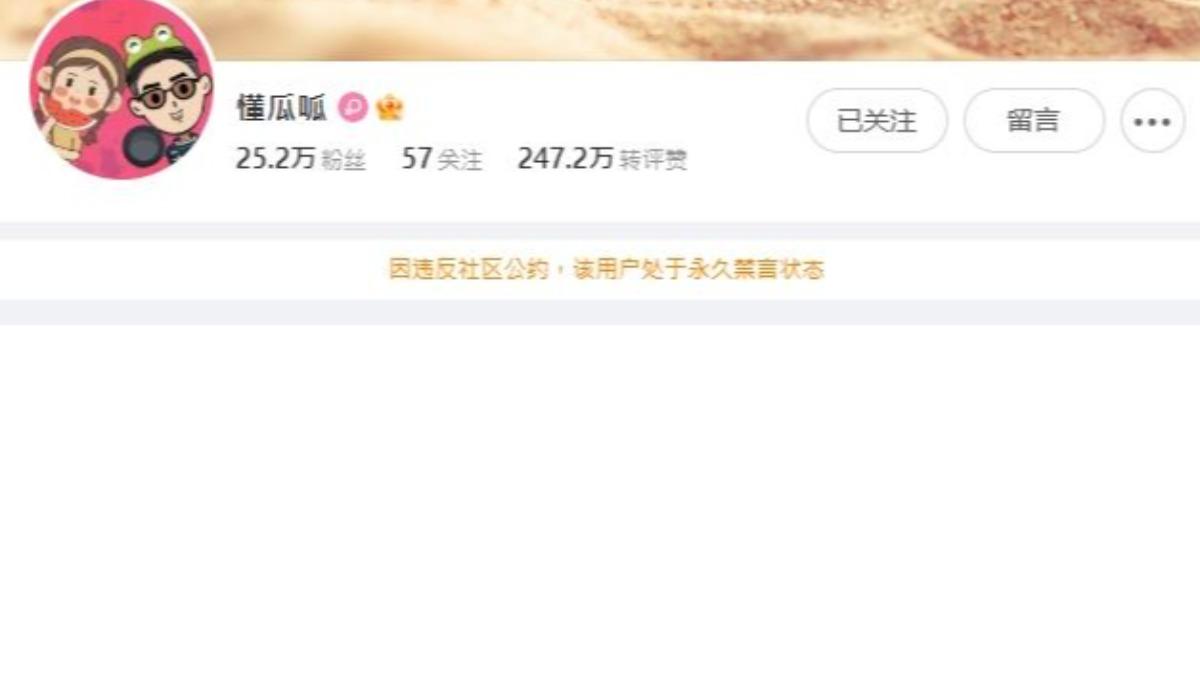
Task: Click the username 懂瓜呱
Action: pyautogui.click(x=282, y=108)
